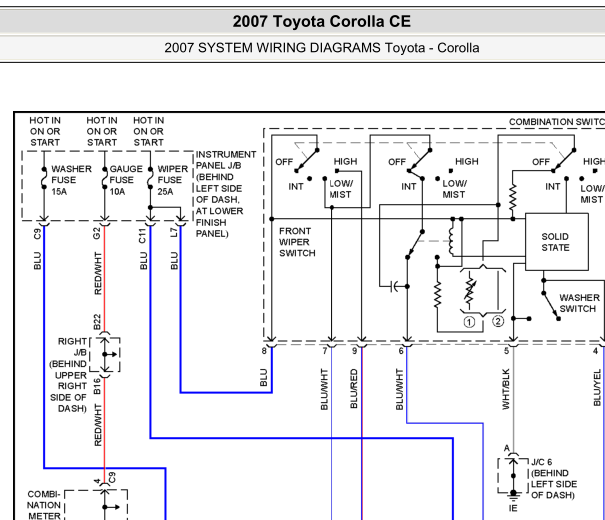Click connector label "B22"

coord(97,322)
